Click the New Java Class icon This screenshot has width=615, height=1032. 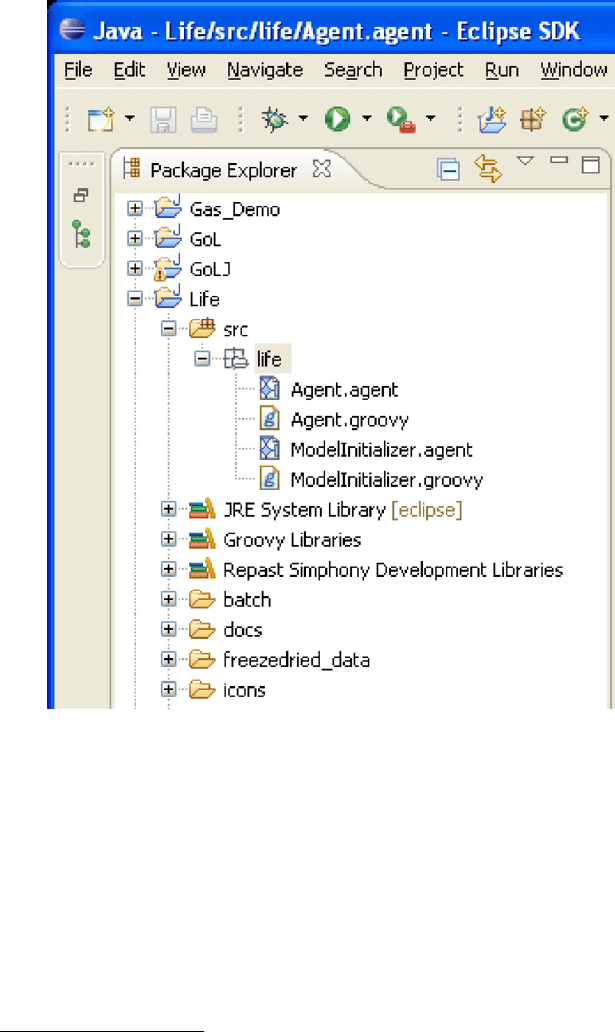pyautogui.click(x=575, y=120)
